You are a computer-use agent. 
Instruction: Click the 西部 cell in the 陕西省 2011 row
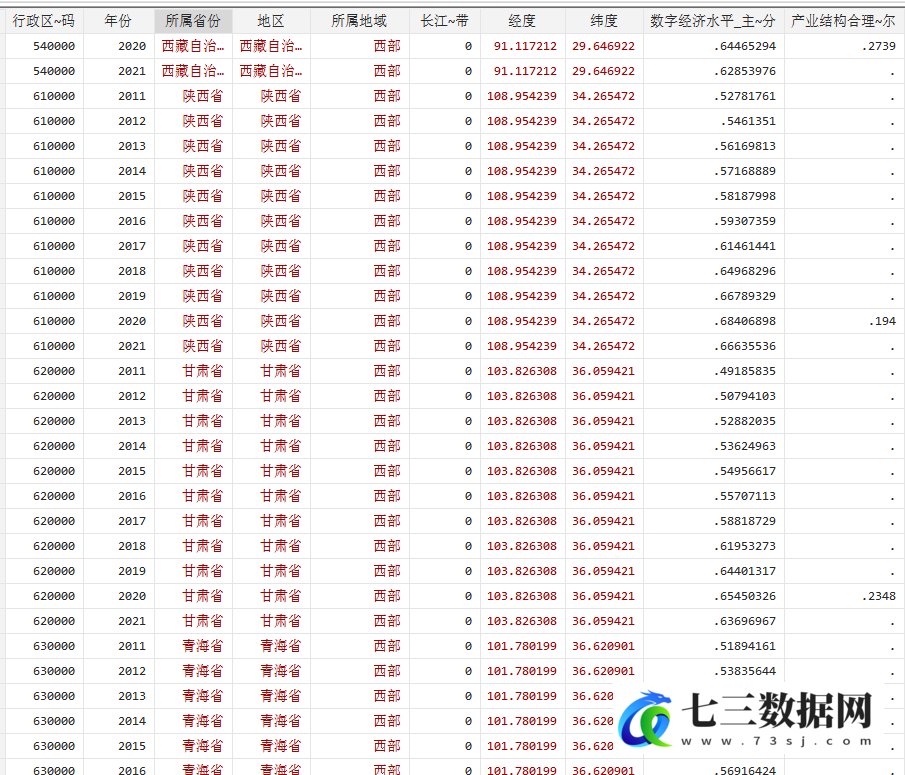tap(387, 96)
